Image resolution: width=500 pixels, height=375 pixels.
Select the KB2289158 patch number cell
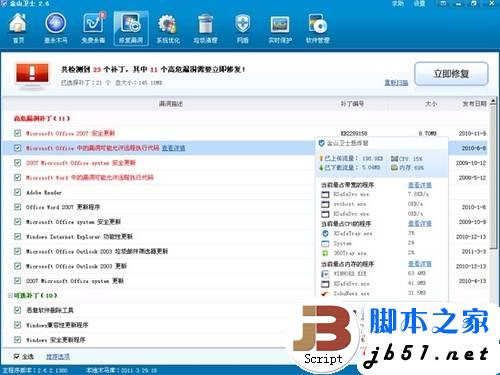tap(354, 133)
